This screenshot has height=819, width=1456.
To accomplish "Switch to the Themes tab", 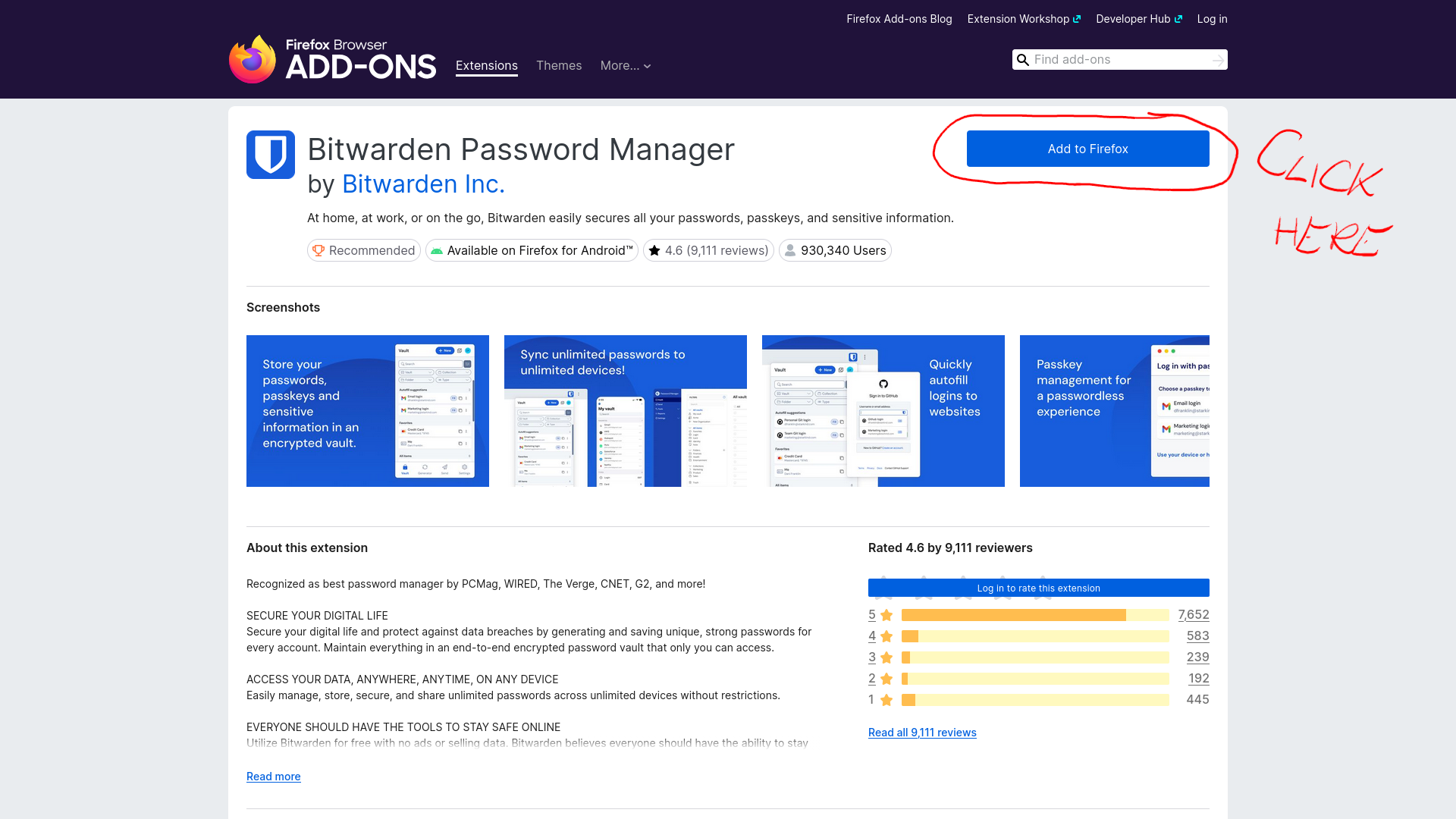I will pos(559,66).
